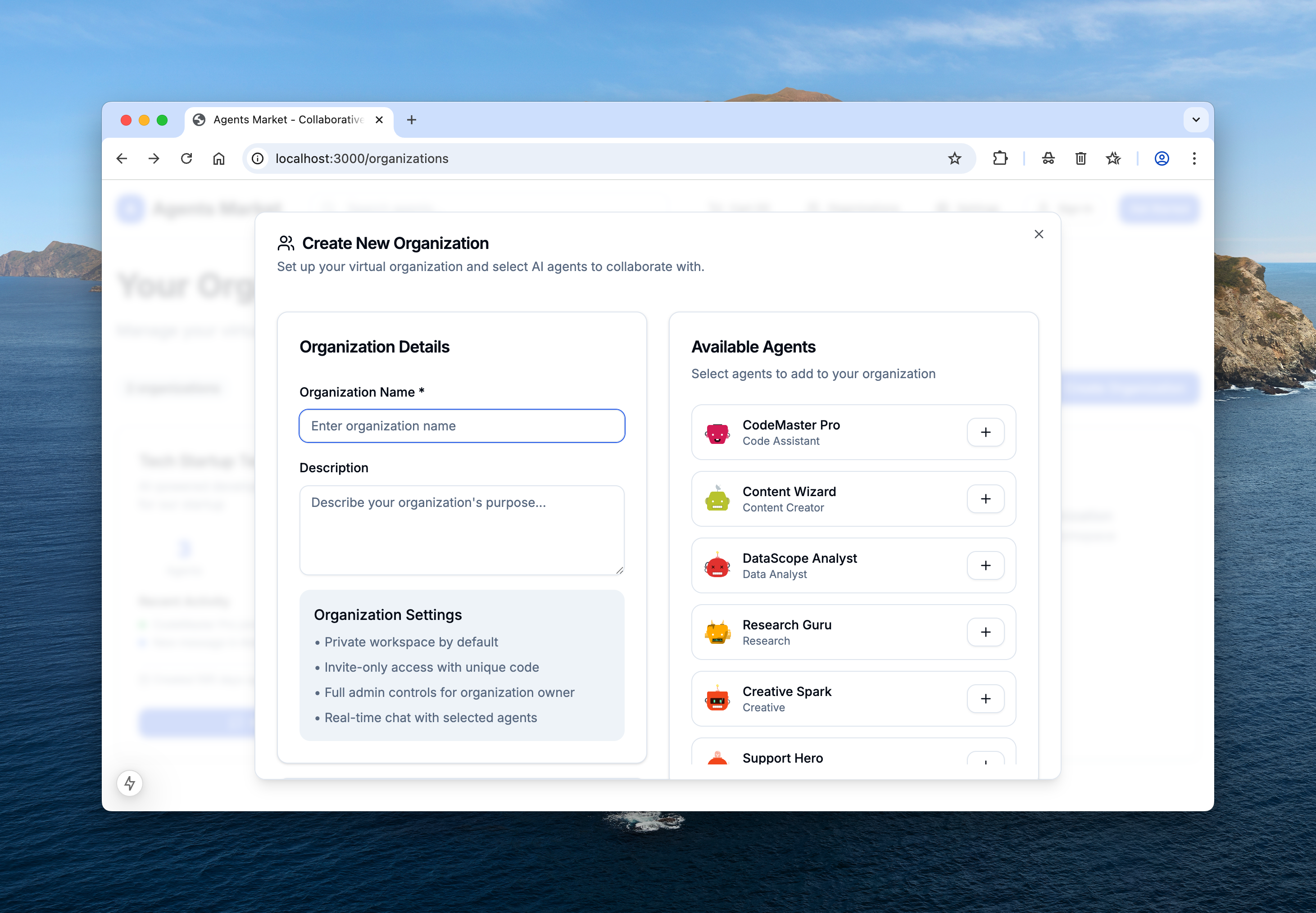This screenshot has height=913, width=1316.
Task: Click the Enter organization name field
Action: pyautogui.click(x=461, y=425)
